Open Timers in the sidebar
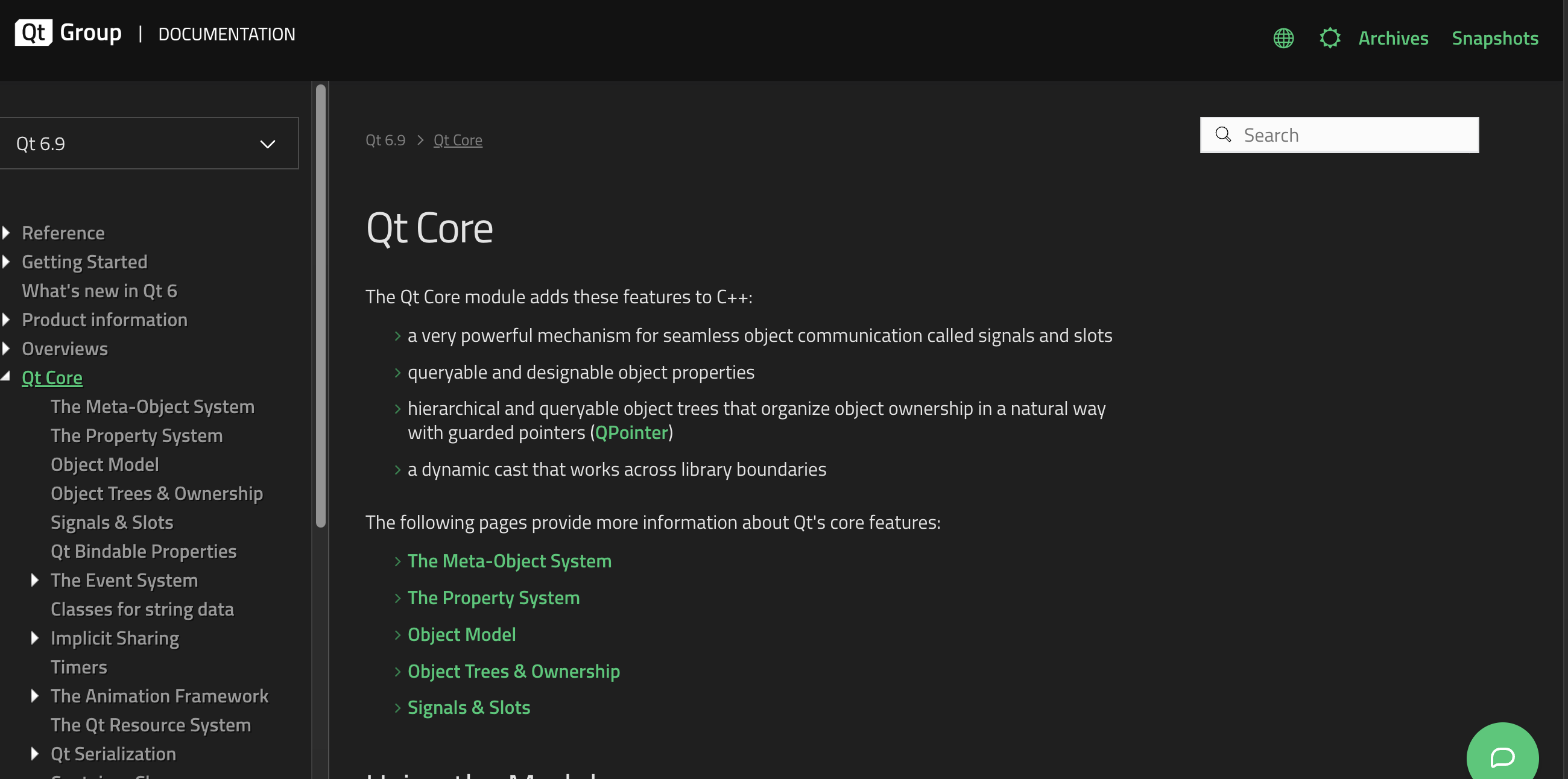 pos(78,667)
